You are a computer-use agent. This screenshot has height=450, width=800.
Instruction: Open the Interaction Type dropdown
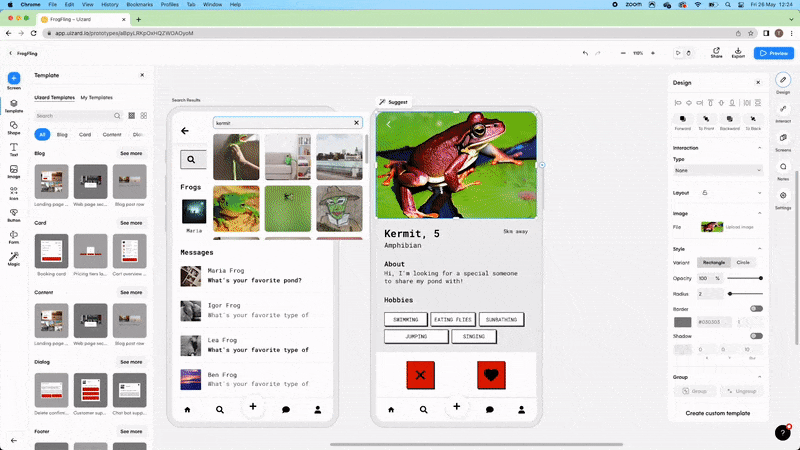point(717,171)
